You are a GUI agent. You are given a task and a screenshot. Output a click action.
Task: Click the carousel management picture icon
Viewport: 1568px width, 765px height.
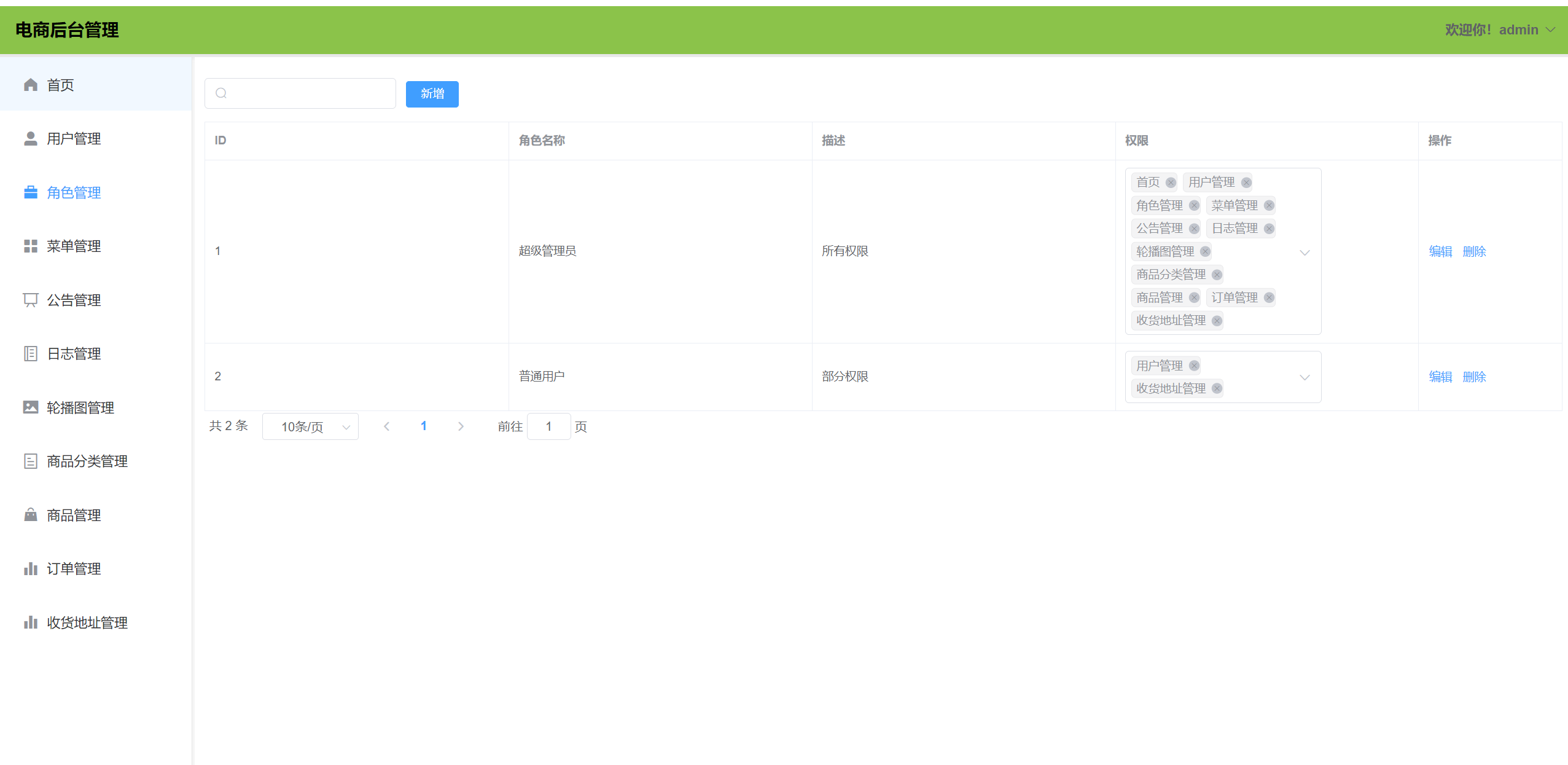click(31, 407)
